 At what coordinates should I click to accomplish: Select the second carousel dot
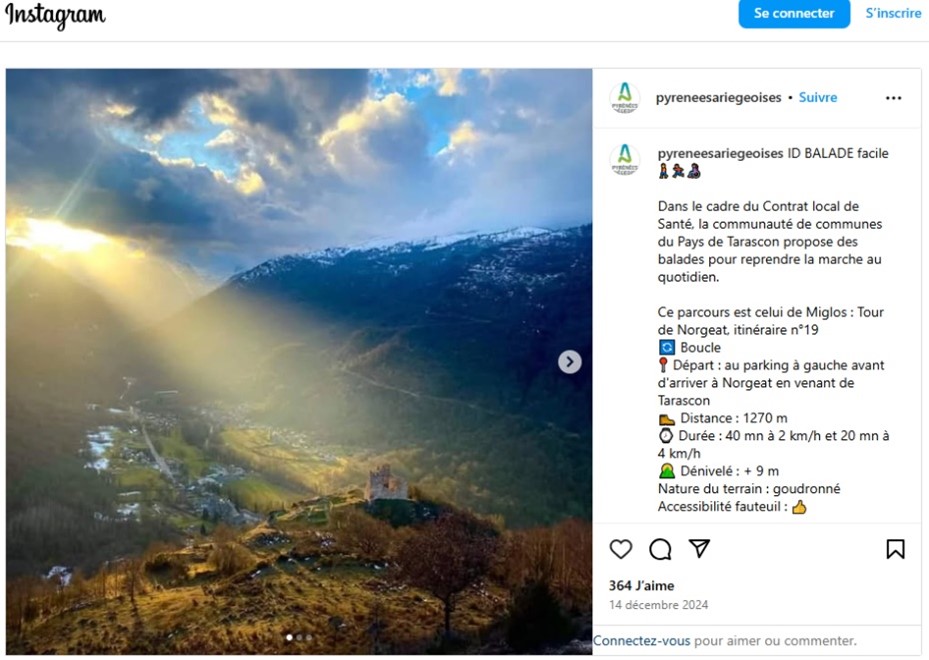[x=300, y=636]
